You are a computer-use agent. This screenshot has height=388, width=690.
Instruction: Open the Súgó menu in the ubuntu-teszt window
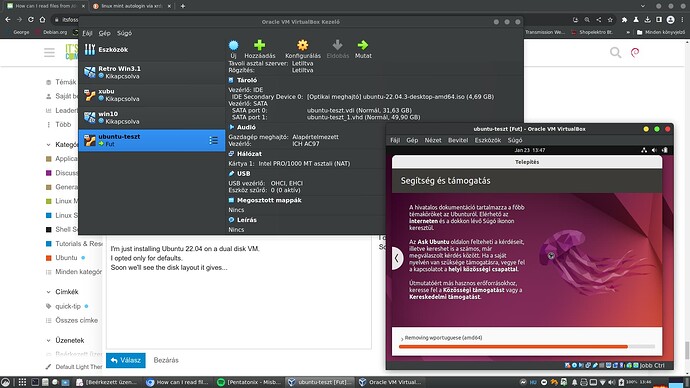coord(515,140)
